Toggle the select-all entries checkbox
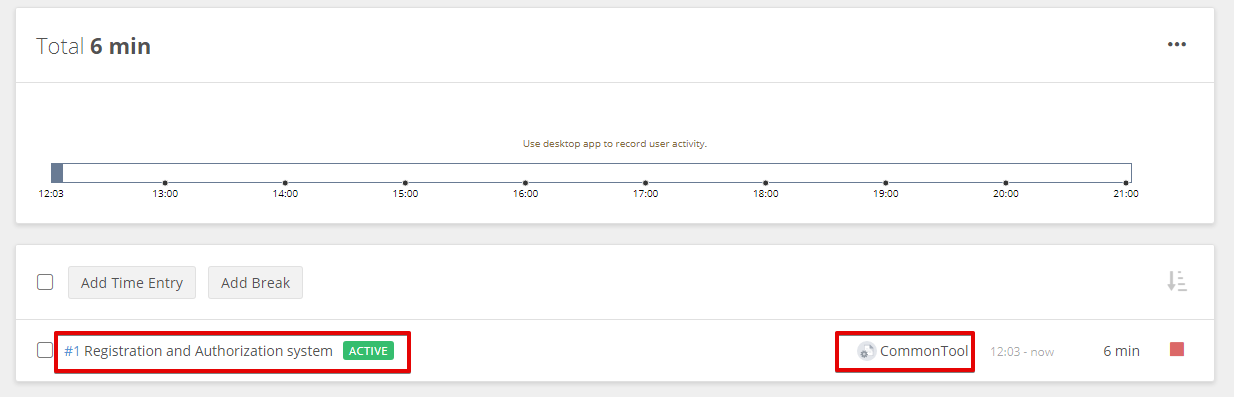 45,282
